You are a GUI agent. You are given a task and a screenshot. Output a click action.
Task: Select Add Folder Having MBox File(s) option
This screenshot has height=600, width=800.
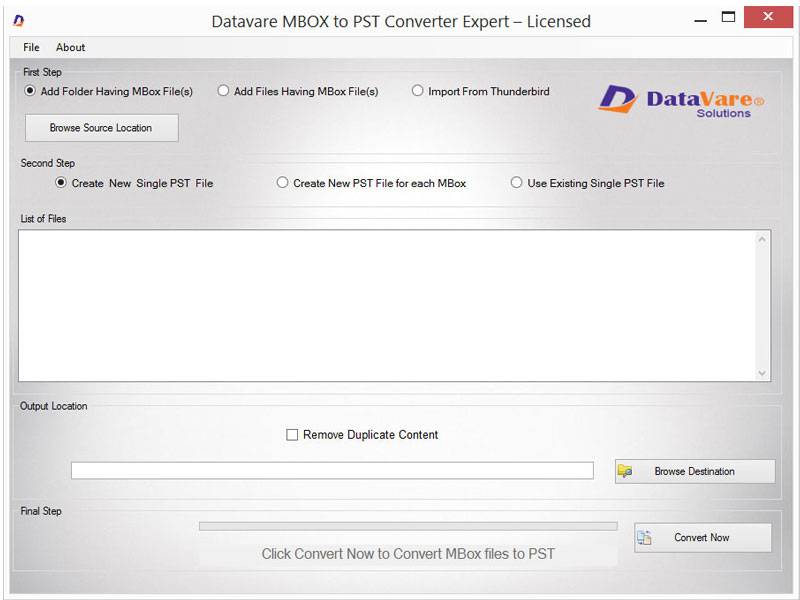[30, 91]
